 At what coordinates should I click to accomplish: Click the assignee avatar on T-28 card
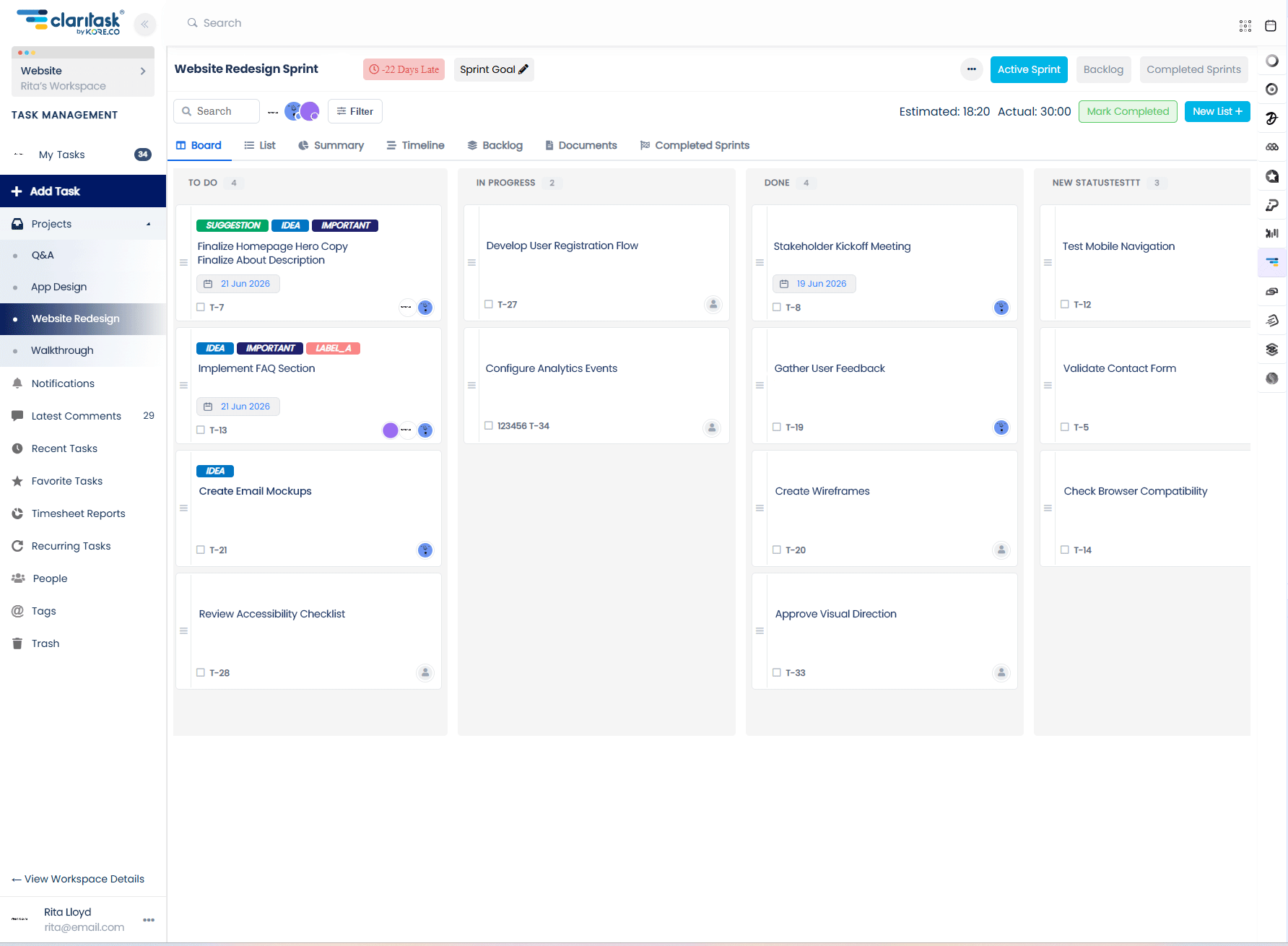[x=425, y=673]
